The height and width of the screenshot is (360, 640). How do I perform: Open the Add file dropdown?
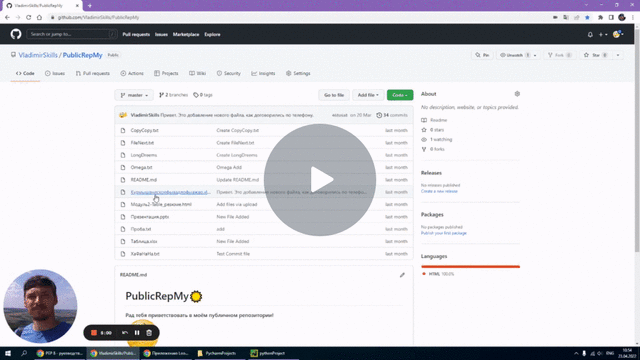coord(368,95)
